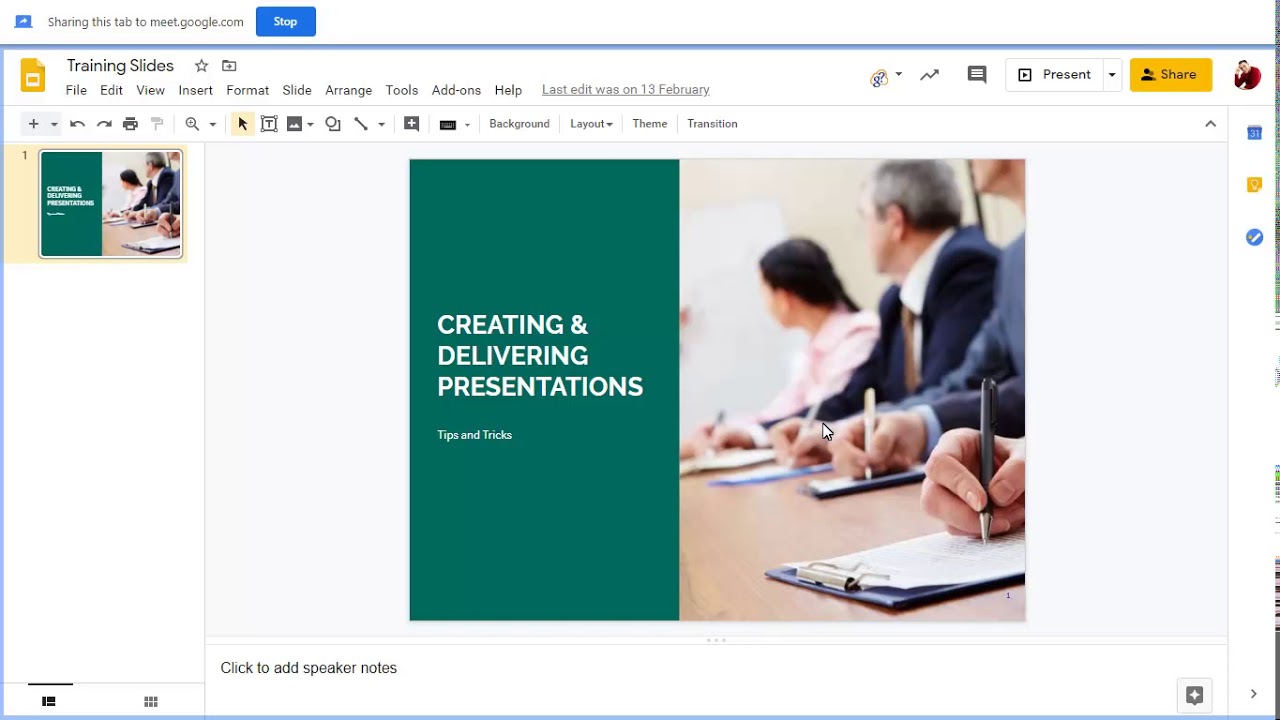Open the Insert menu
Image resolution: width=1280 pixels, height=720 pixels.
(x=195, y=90)
